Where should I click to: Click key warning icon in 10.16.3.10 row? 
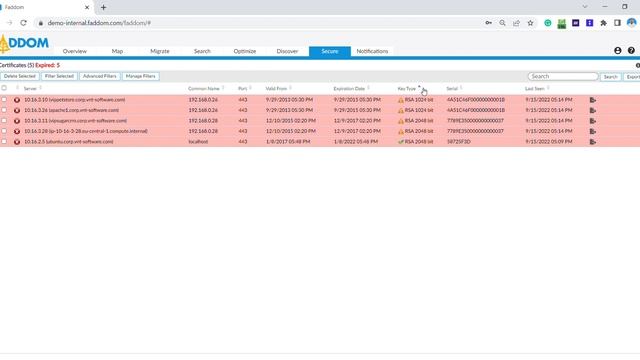tap(401, 100)
